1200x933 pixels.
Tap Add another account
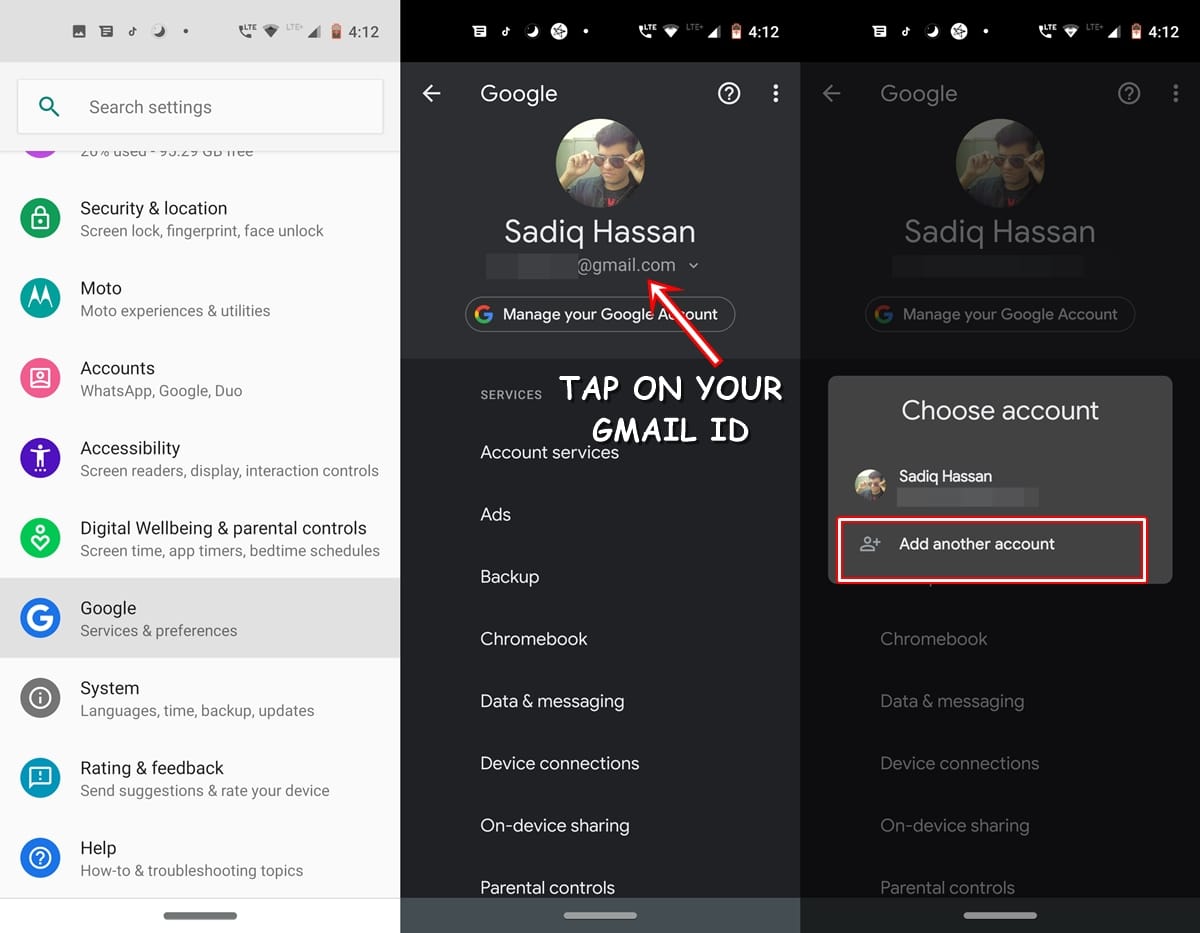pos(991,549)
